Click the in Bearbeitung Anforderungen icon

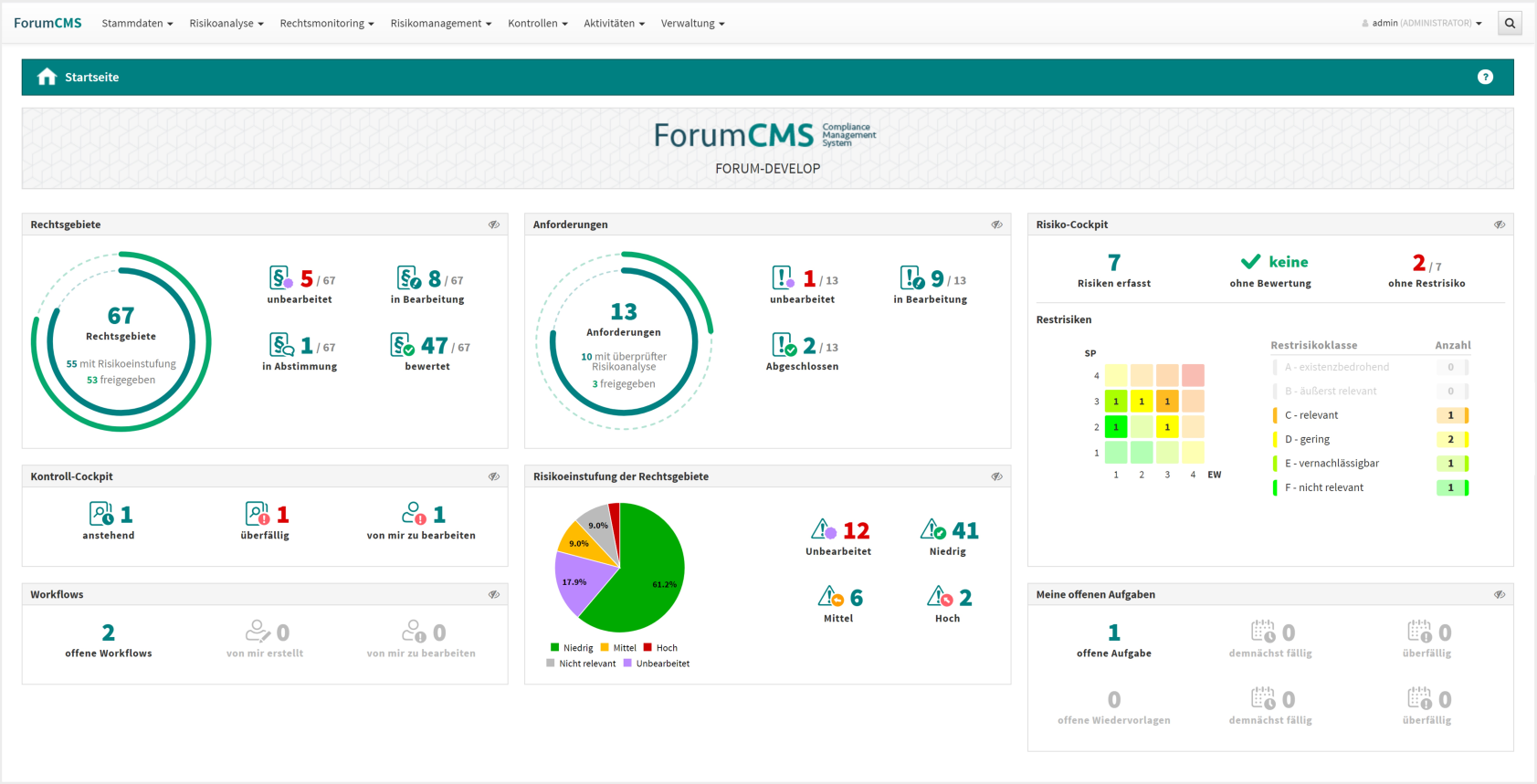click(x=911, y=277)
